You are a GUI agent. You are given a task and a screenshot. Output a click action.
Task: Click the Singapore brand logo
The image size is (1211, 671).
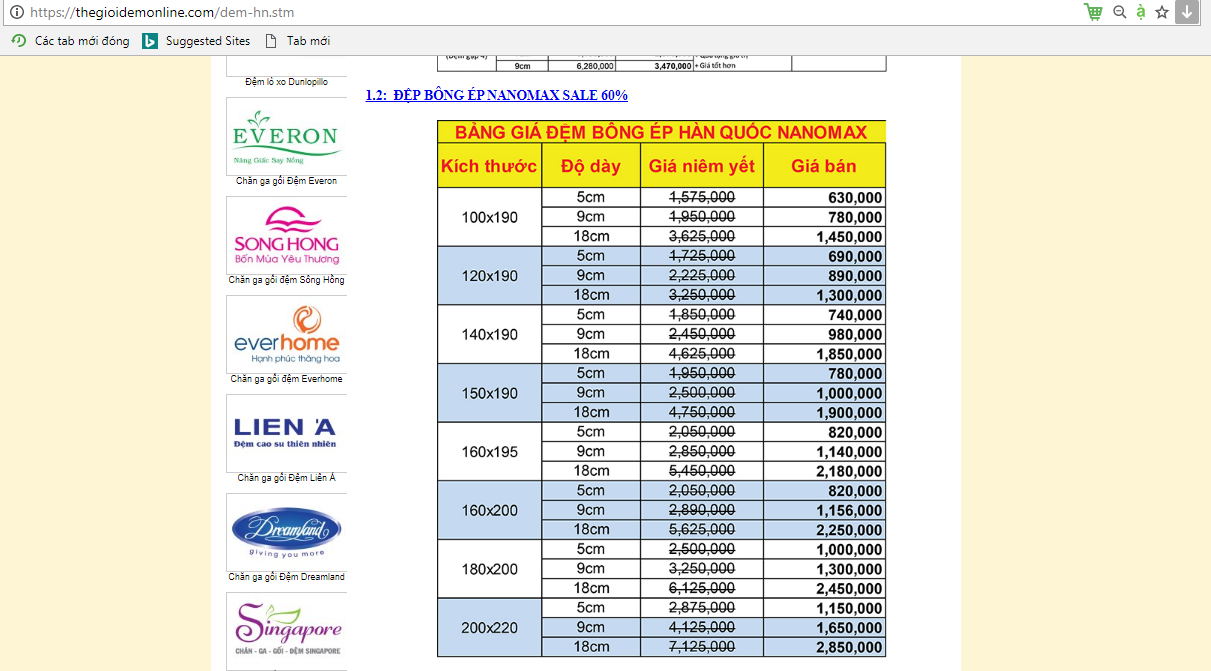286,630
